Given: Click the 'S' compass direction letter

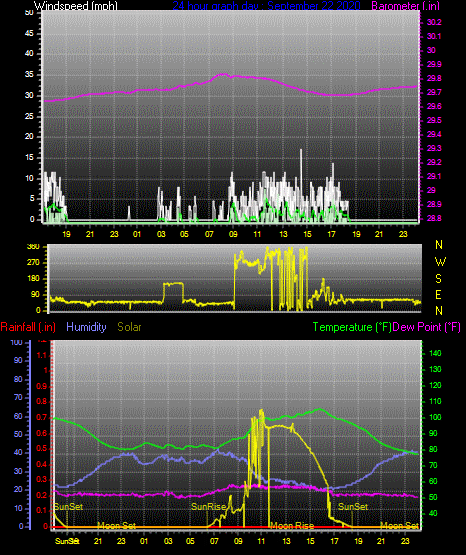Looking at the screenshot, I should tap(438, 279).
